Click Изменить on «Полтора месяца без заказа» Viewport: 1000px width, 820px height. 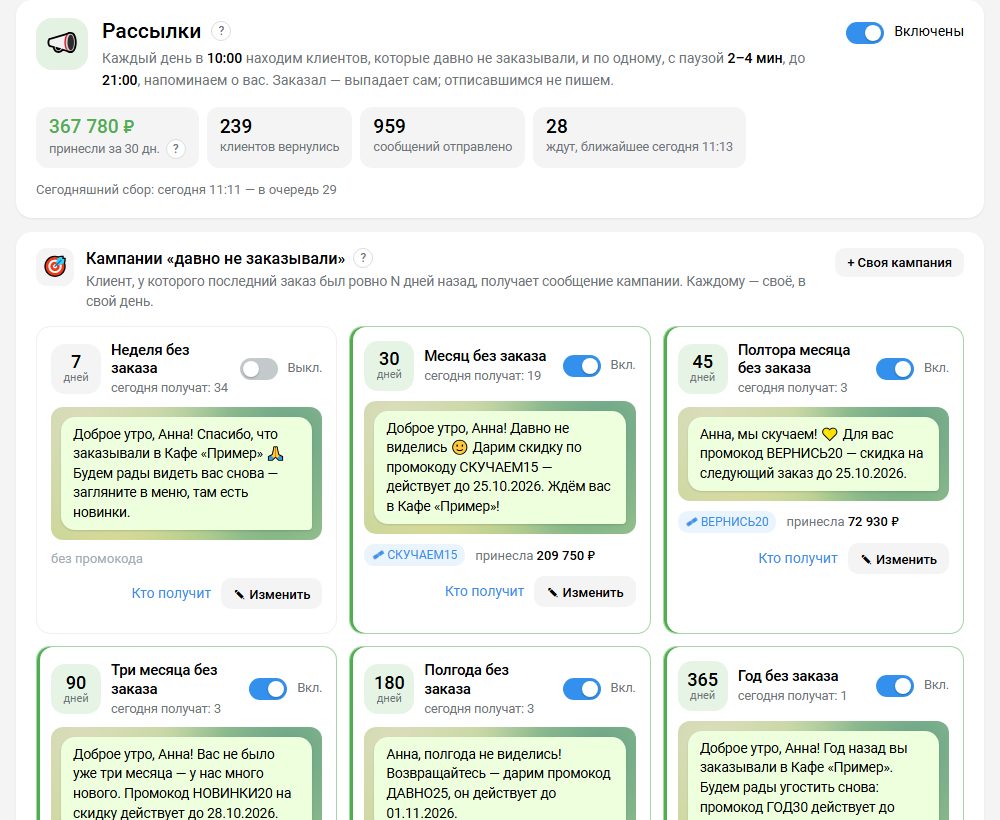[898, 559]
